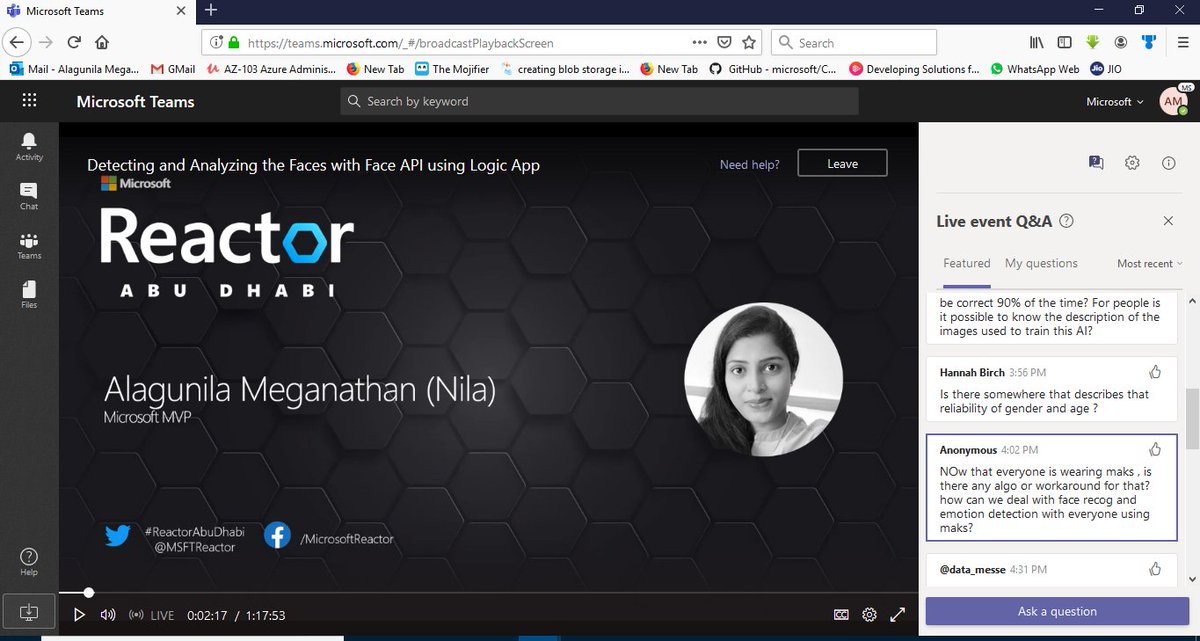The height and width of the screenshot is (641, 1200).
Task: Enter fullscreen video mode
Action: pos(898,615)
